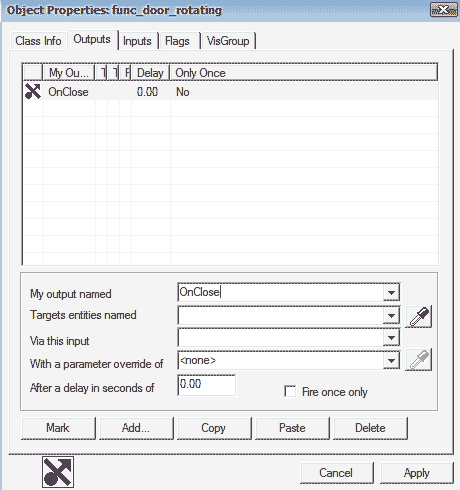Cancel the Object Properties dialog

coord(336,473)
